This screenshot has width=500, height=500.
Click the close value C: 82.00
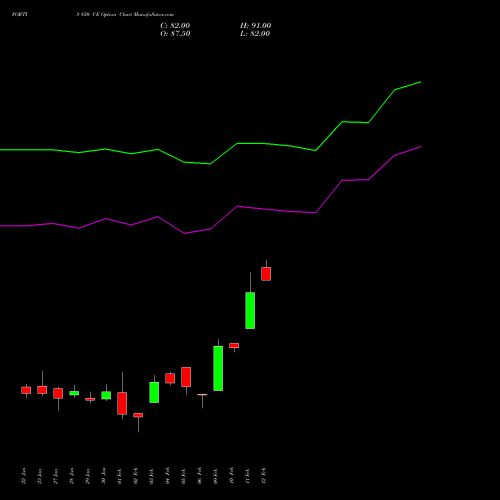175,26
